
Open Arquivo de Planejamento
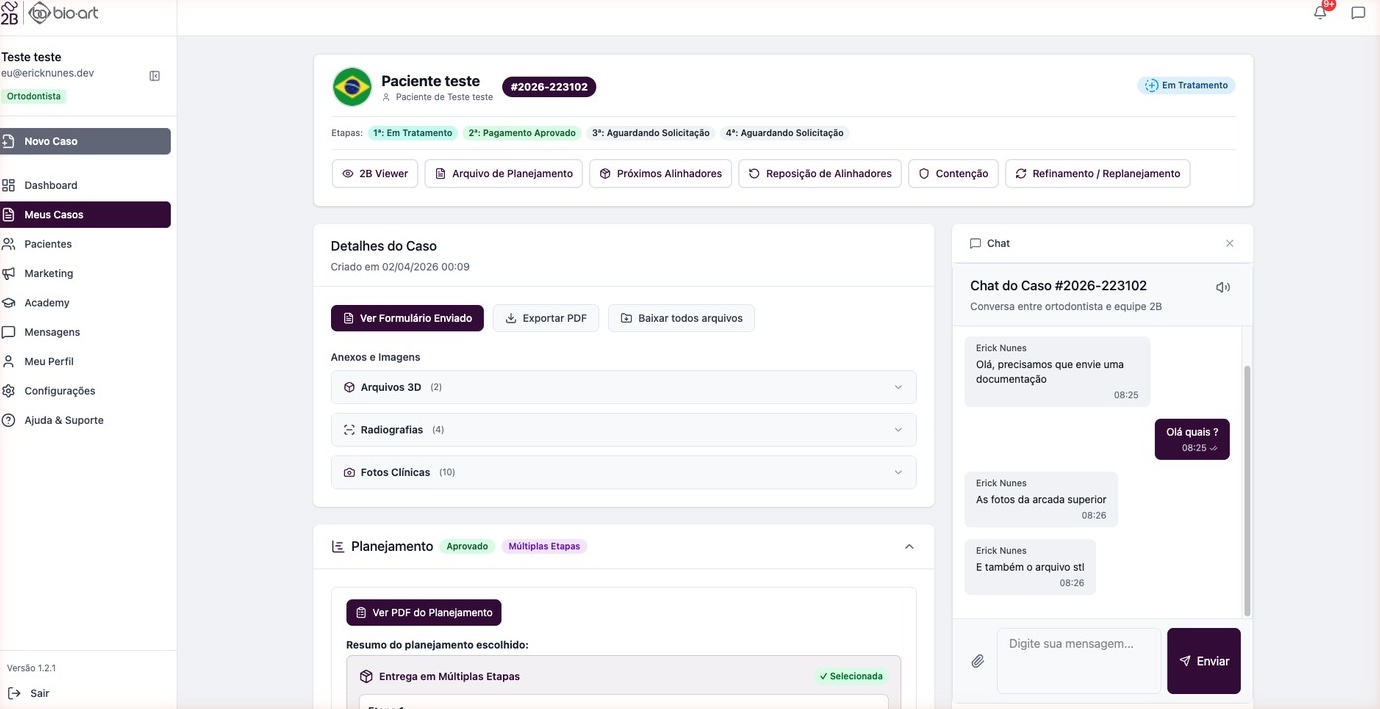click(504, 174)
